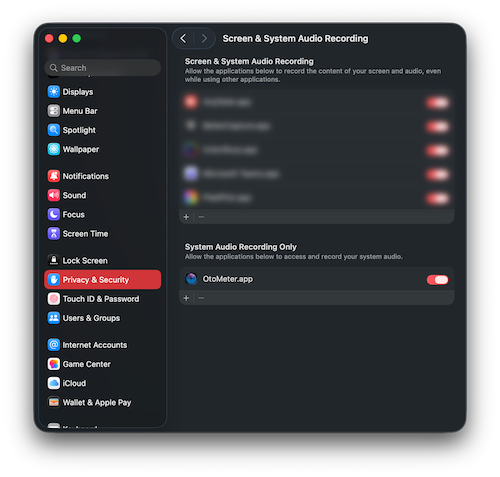Click the Focus moon icon

[54, 214]
